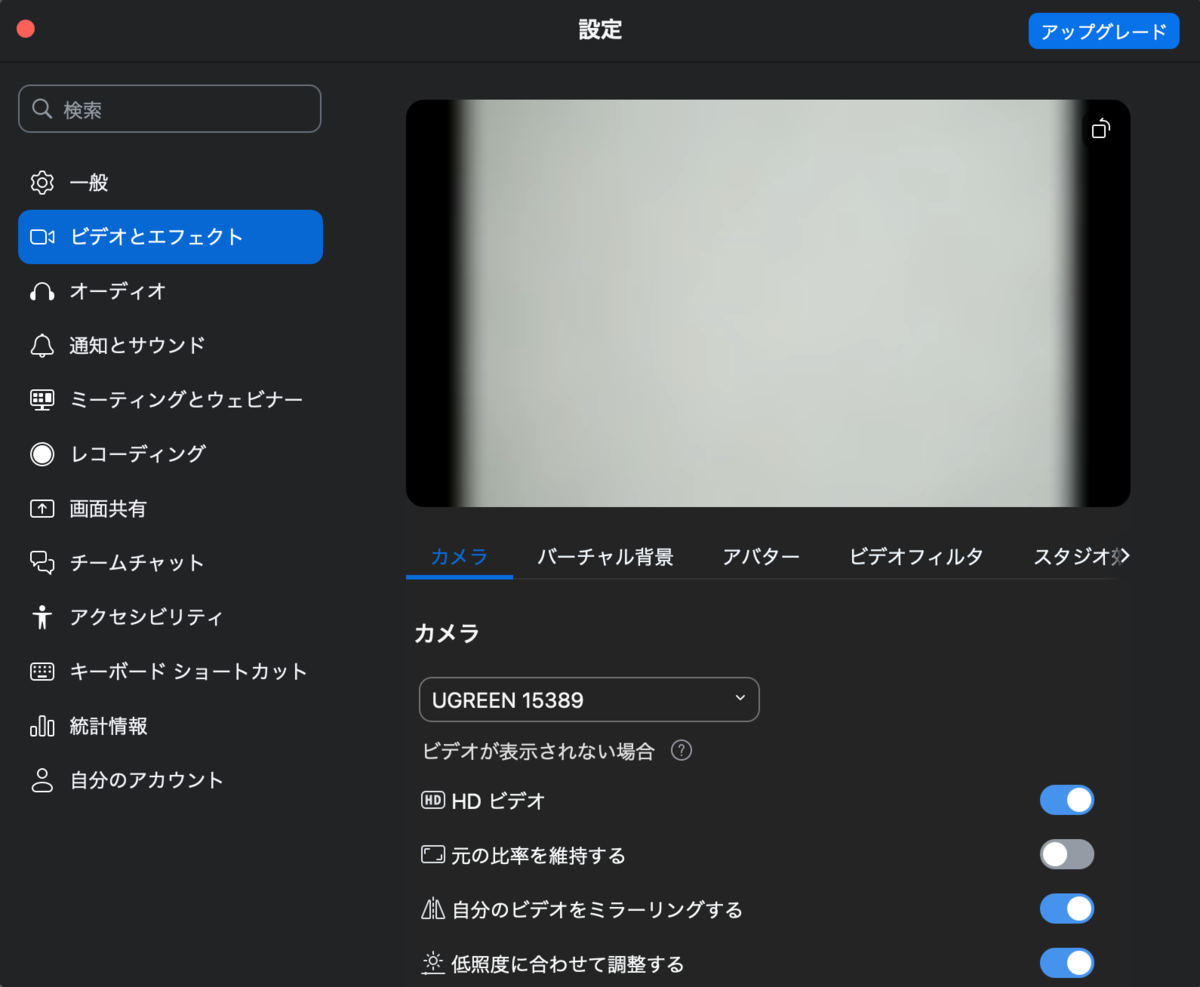Open the アバター tab
This screenshot has width=1200, height=987.
click(761, 557)
